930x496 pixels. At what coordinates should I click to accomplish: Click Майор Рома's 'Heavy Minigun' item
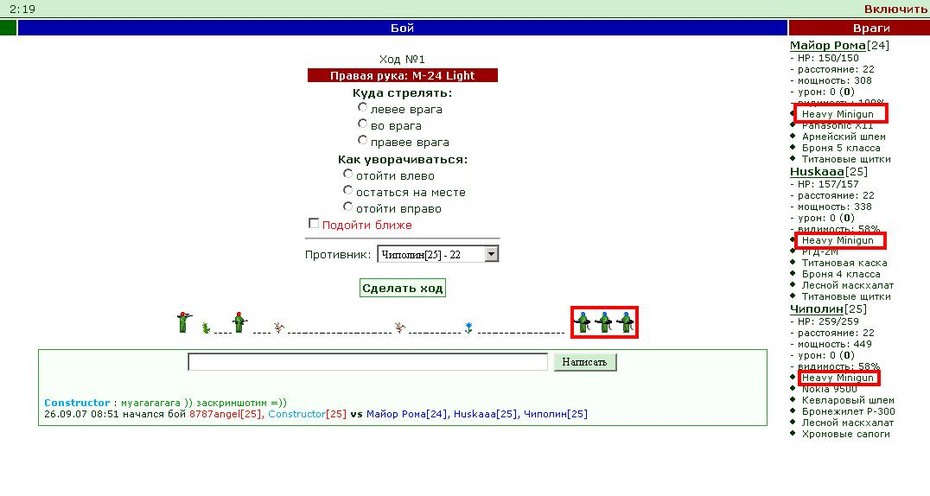click(x=837, y=114)
